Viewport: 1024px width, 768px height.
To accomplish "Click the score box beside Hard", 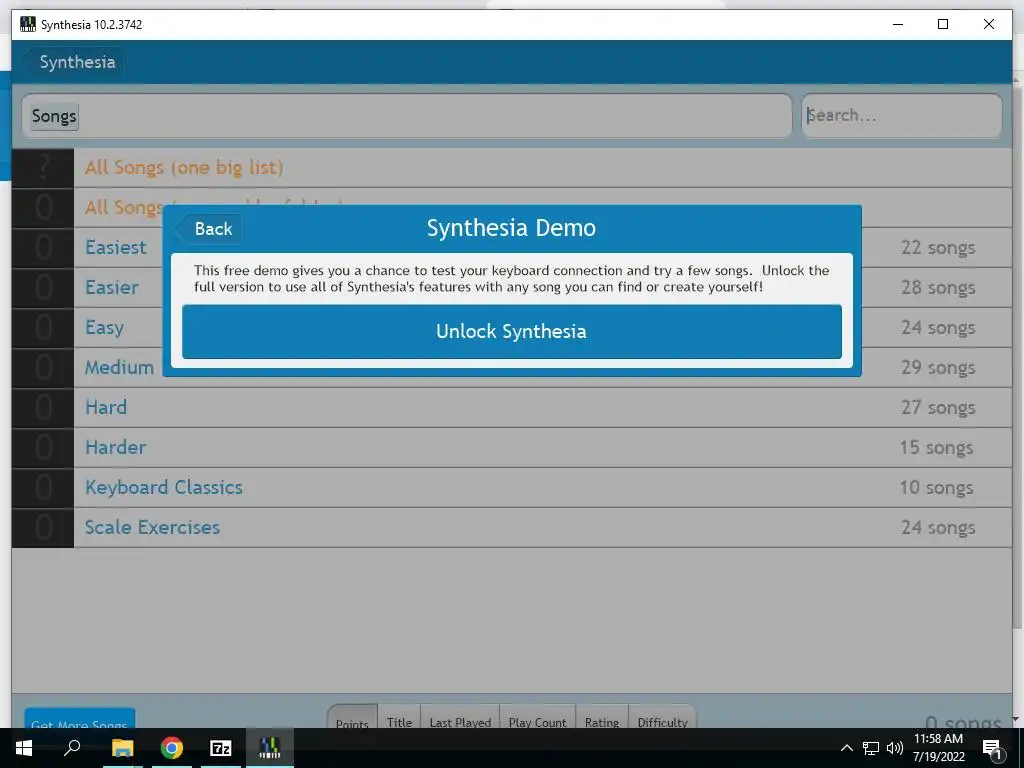I will 43,408.
